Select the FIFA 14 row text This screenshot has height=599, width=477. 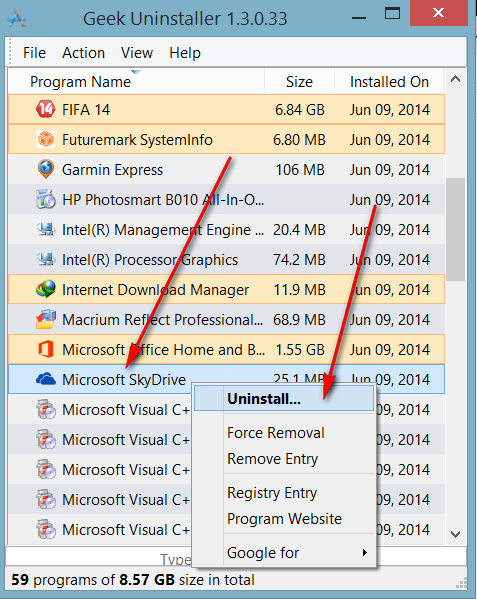pos(86,110)
